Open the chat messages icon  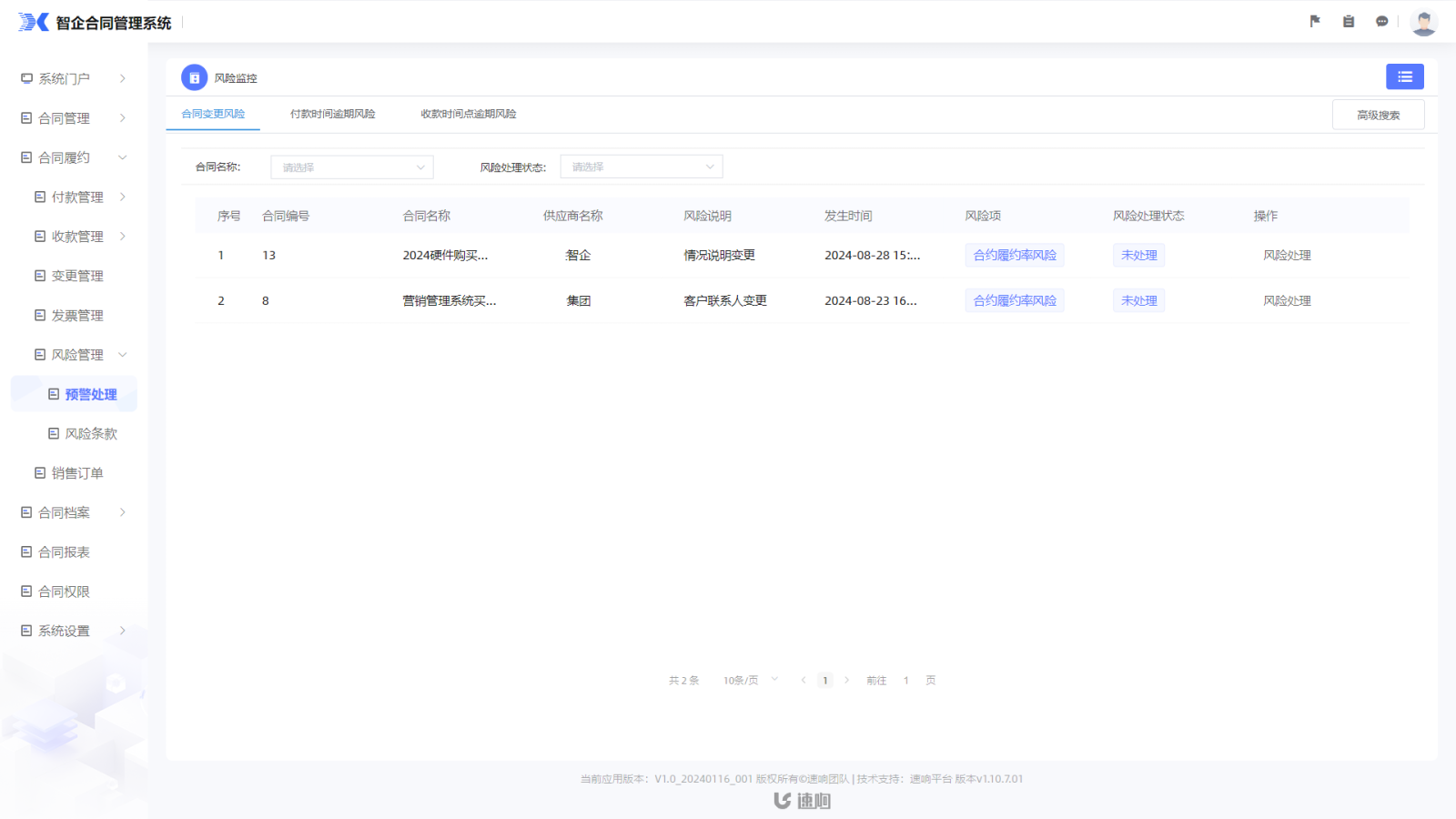tap(1381, 21)
